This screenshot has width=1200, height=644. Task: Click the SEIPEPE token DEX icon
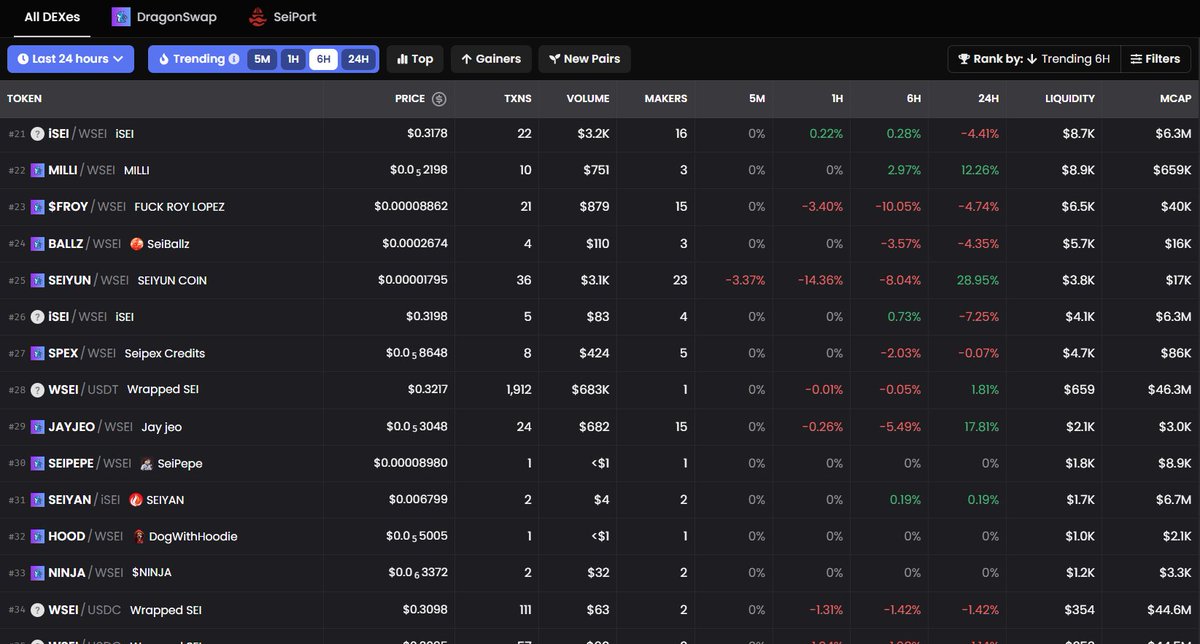pos(38,464)
